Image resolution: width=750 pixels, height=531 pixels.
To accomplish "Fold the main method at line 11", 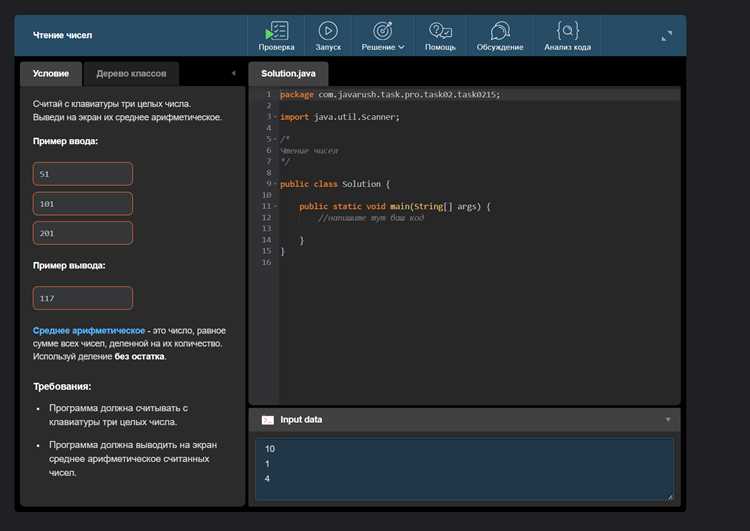I will click(275, 206).
